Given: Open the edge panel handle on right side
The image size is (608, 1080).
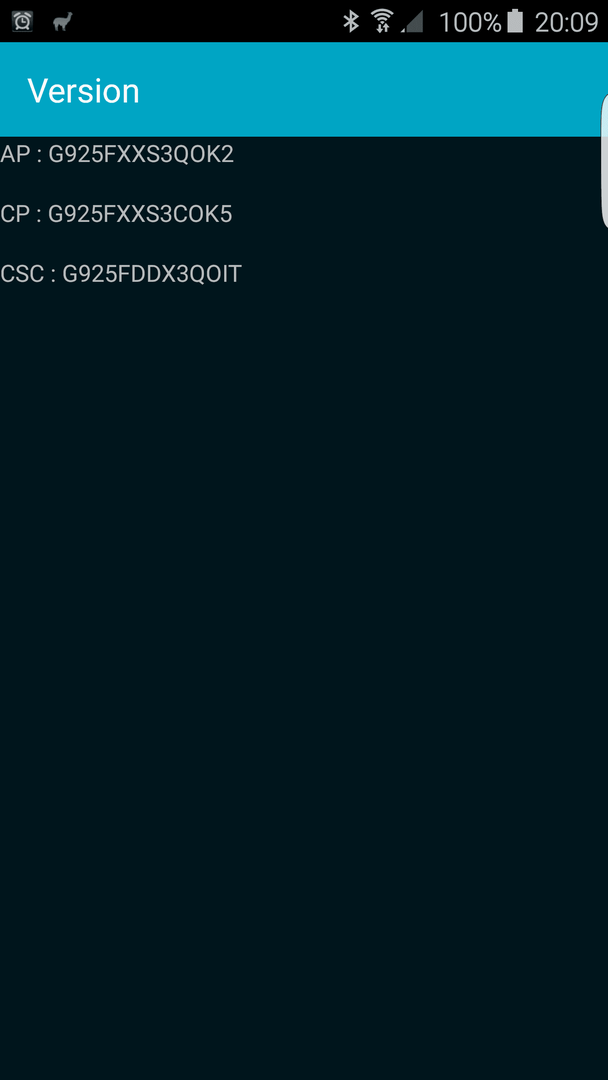Looking at the screenshot, I should coord(605,161).
